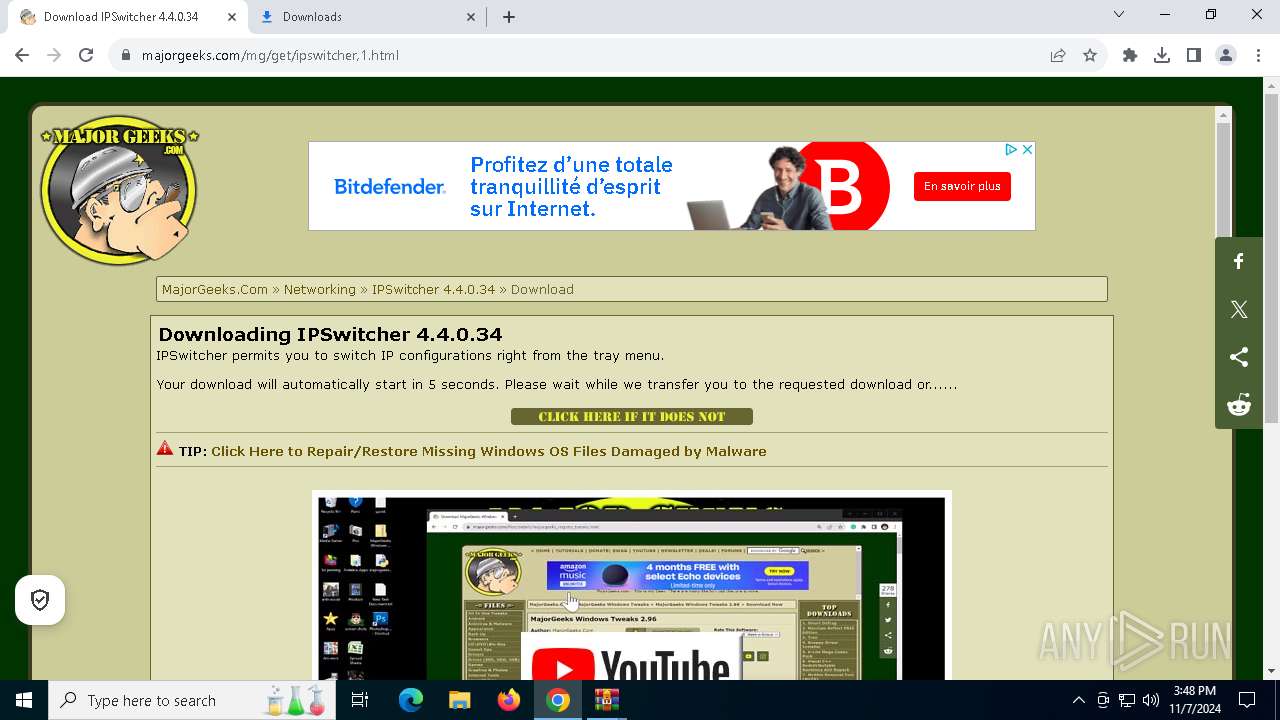The width and height of the screenshot is (1280, 720).
Task: Show hidden system tray icons
Action: click(1078, 700)
